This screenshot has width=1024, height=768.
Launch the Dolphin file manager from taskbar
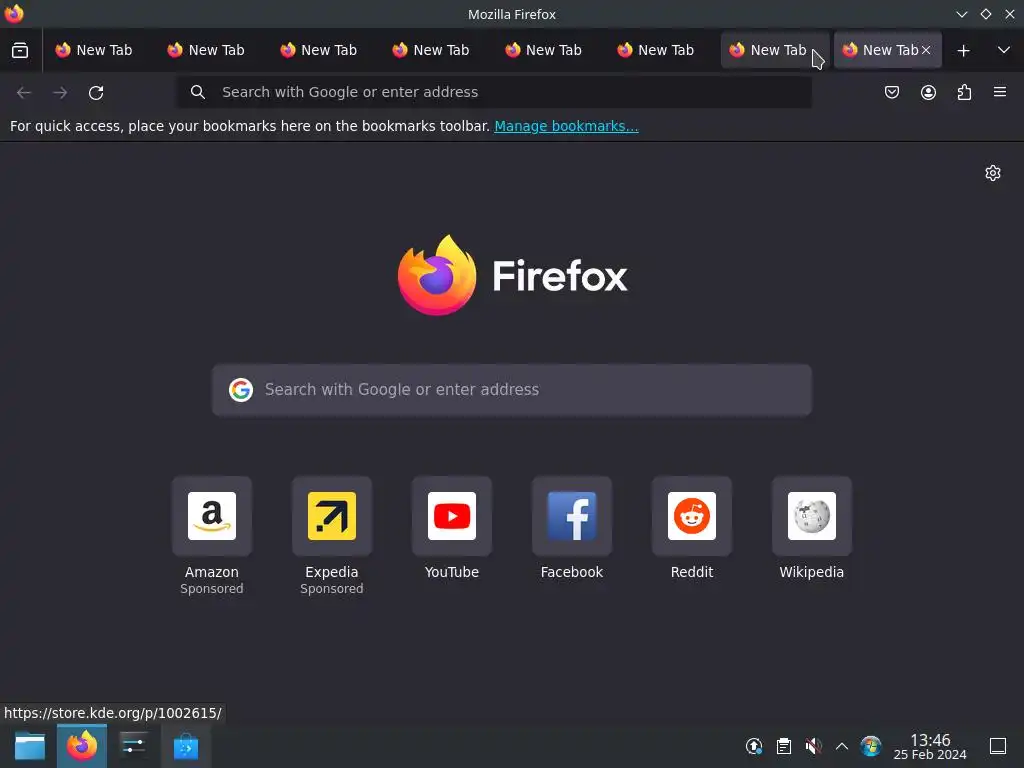30,746
